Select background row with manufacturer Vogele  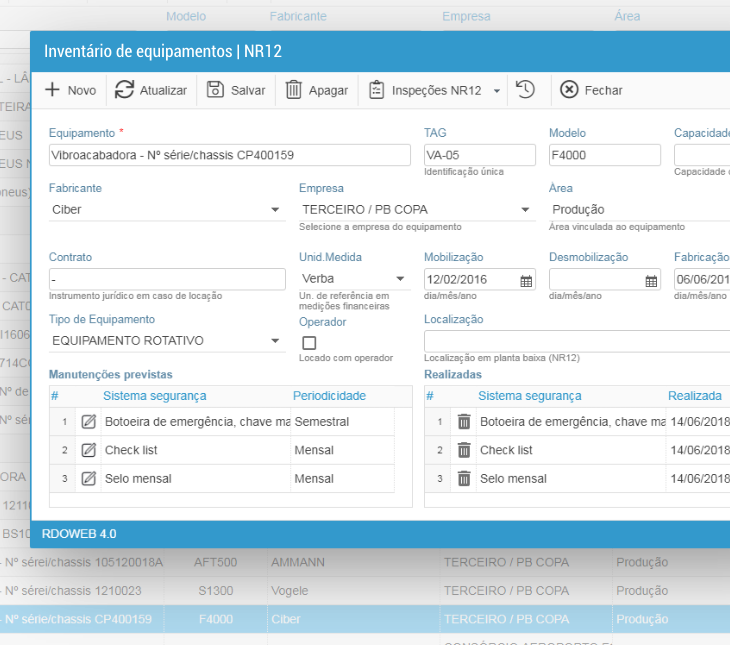coord(365,591)
